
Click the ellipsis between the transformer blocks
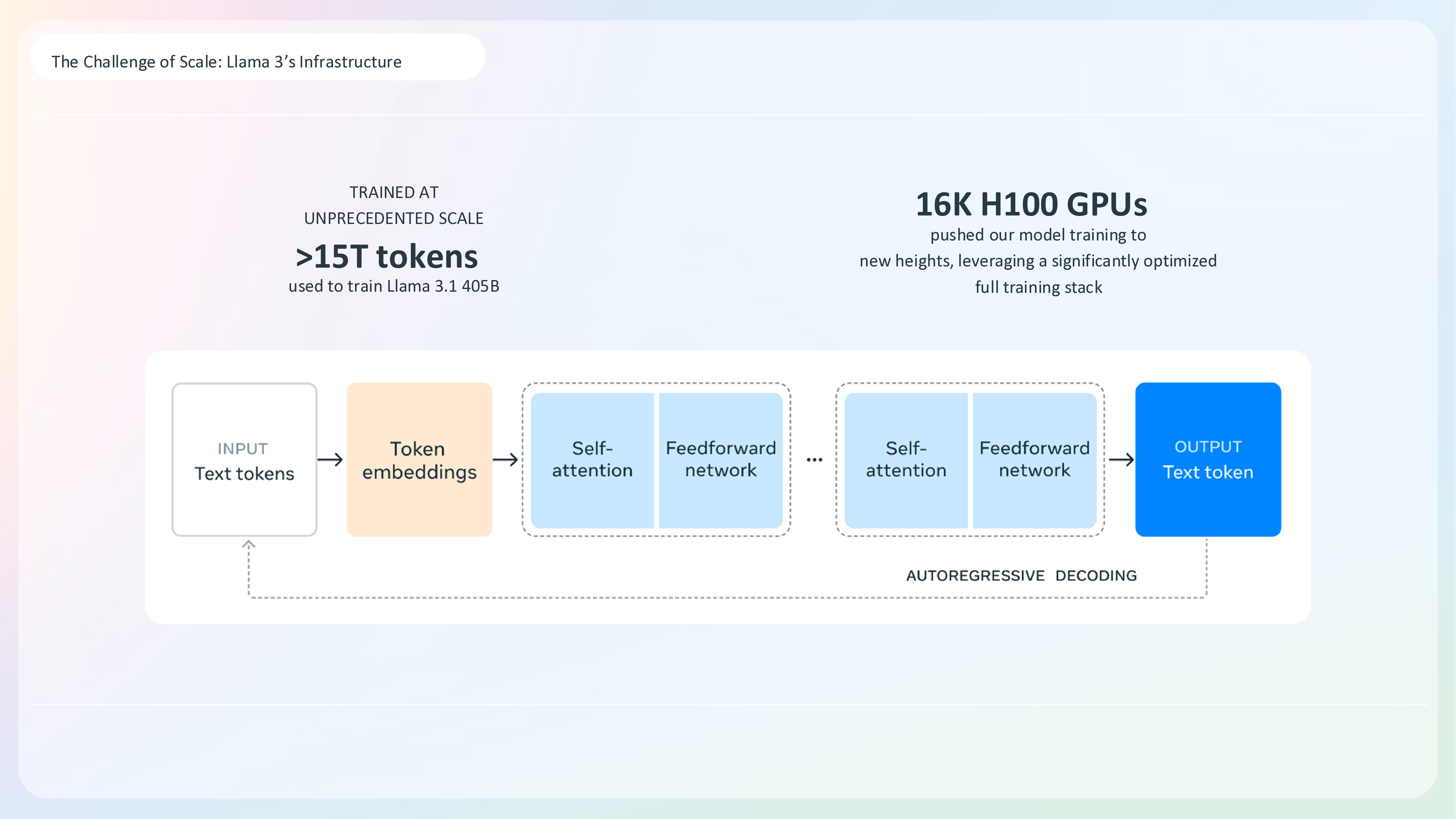[814, 460]
